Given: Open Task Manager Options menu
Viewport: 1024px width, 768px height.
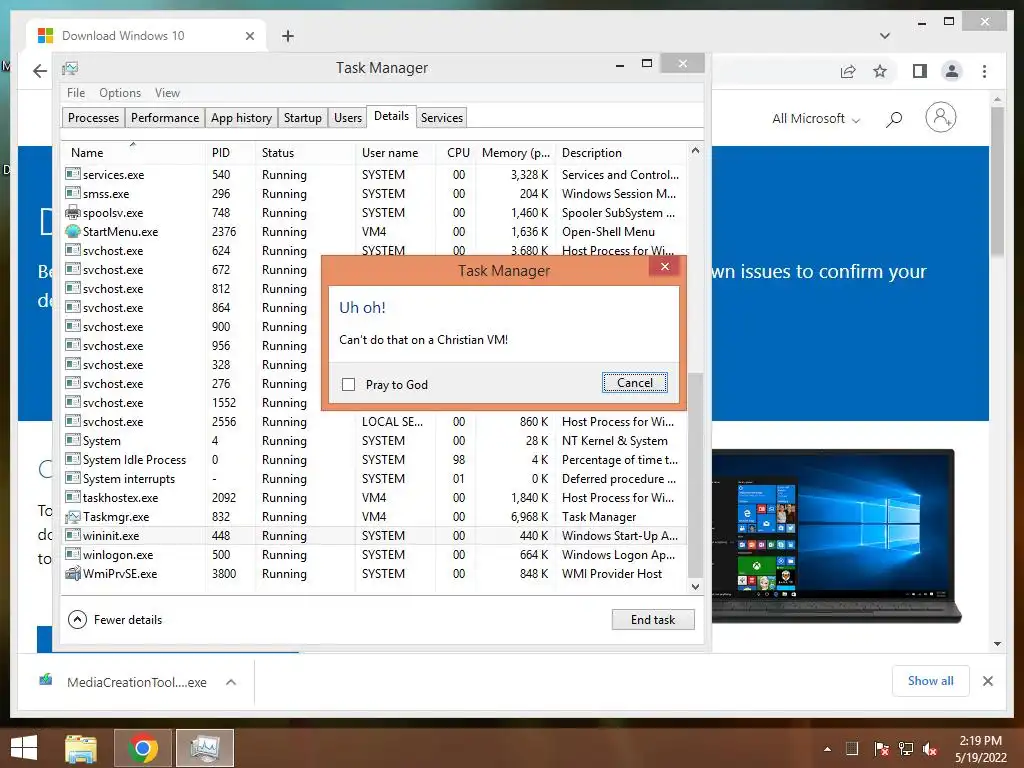Looking at the screenshot, I should 120,93.
